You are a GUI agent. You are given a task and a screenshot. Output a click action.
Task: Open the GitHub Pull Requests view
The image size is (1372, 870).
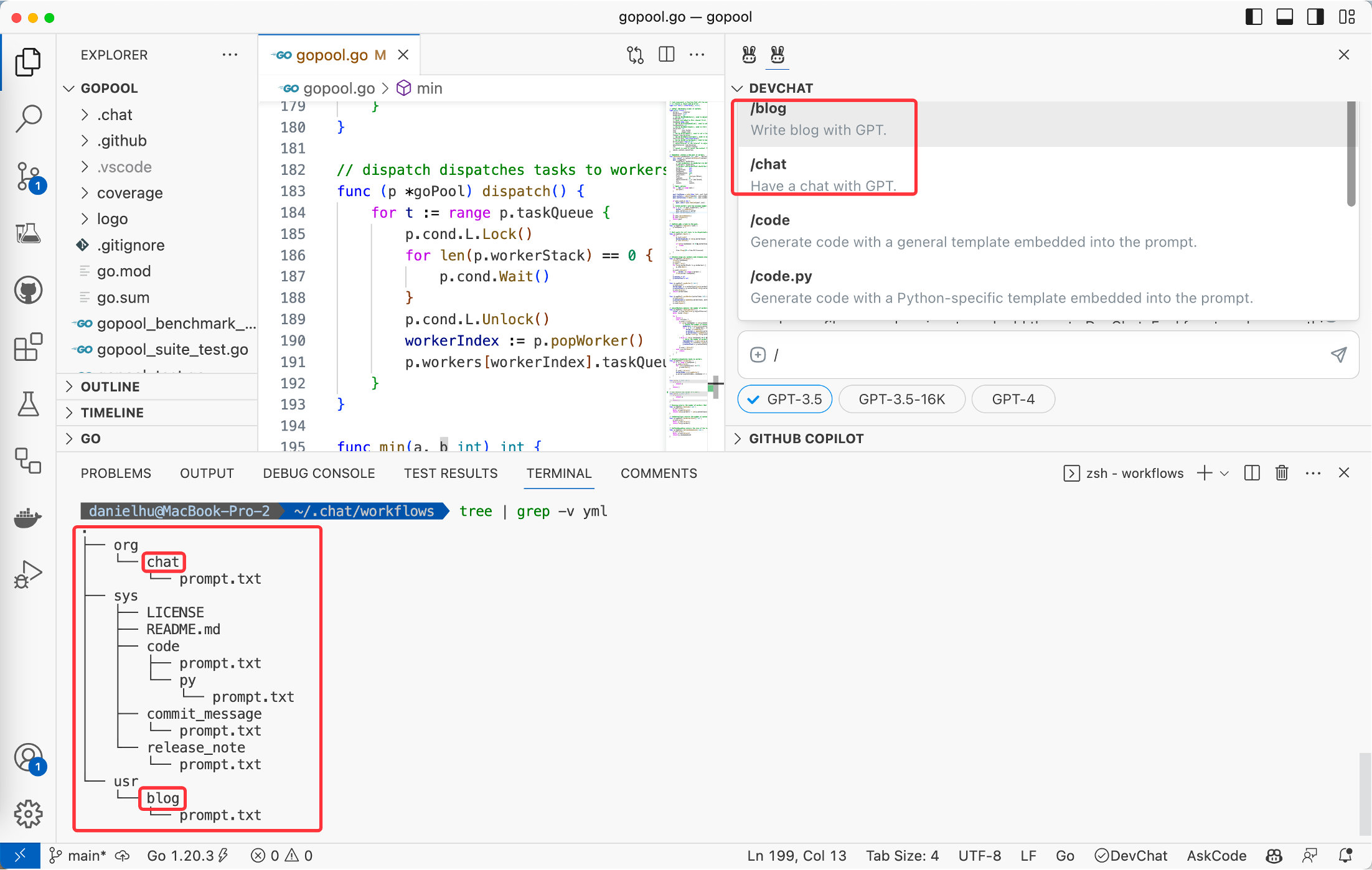point(28,289)
